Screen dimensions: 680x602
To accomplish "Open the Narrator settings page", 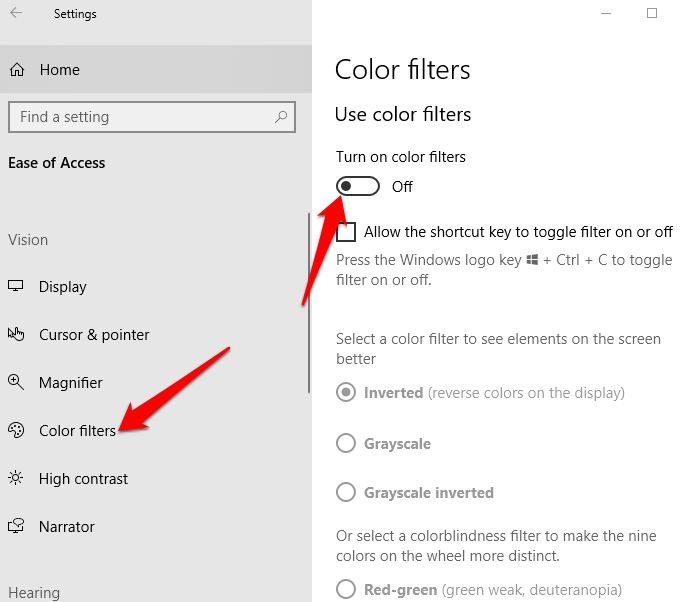I will pos(67,527).
